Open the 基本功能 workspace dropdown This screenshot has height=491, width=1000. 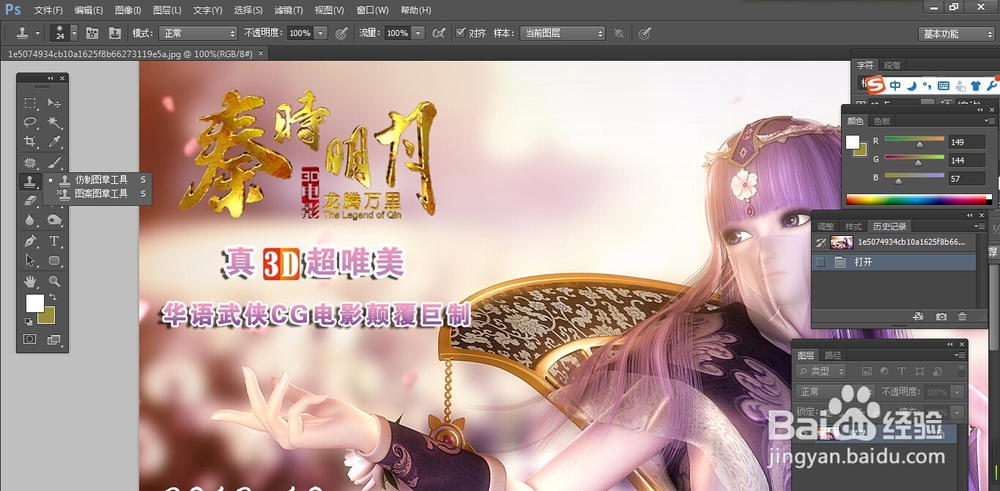click(x=957, y=34)
